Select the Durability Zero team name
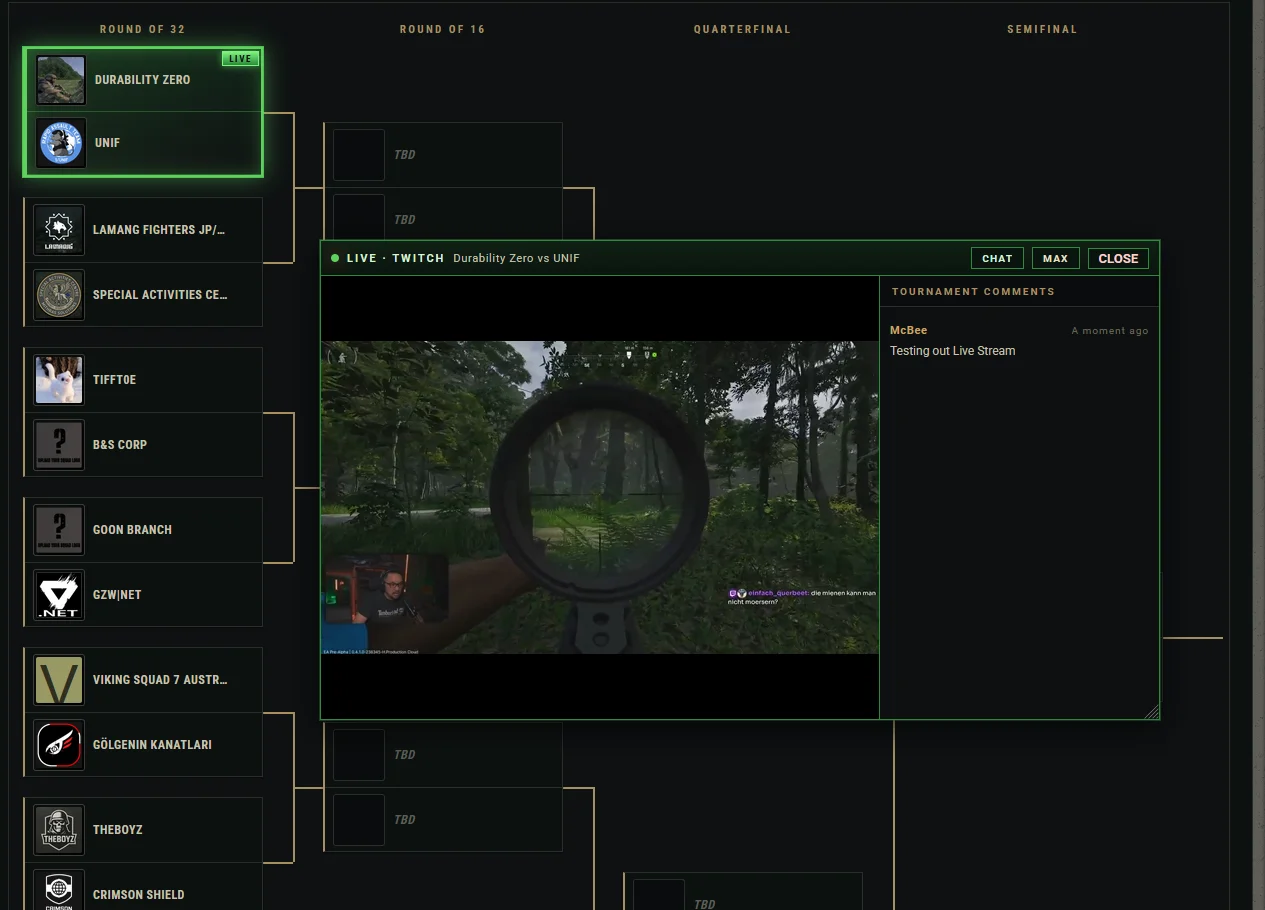This screenshot has width=1265, height=910. [x=142, y=80]
